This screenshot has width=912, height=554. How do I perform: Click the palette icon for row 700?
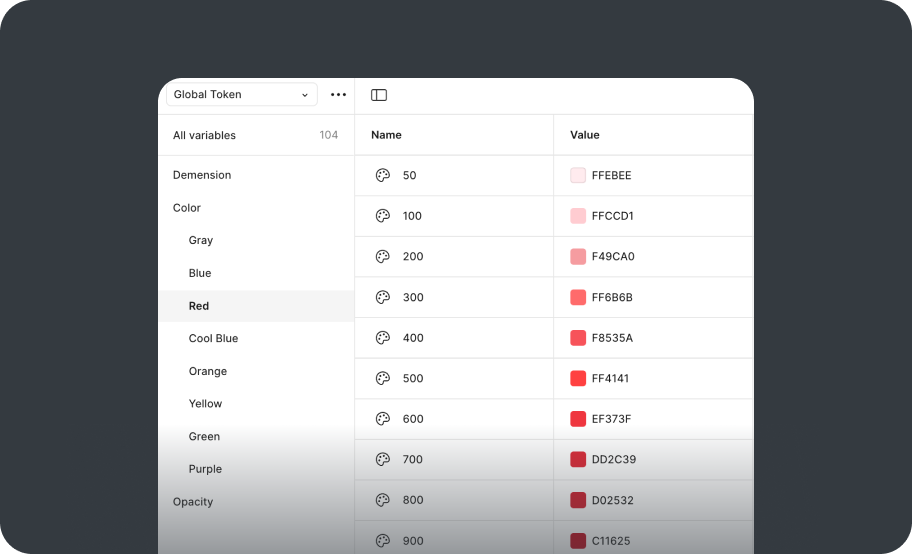coord(382,459)
